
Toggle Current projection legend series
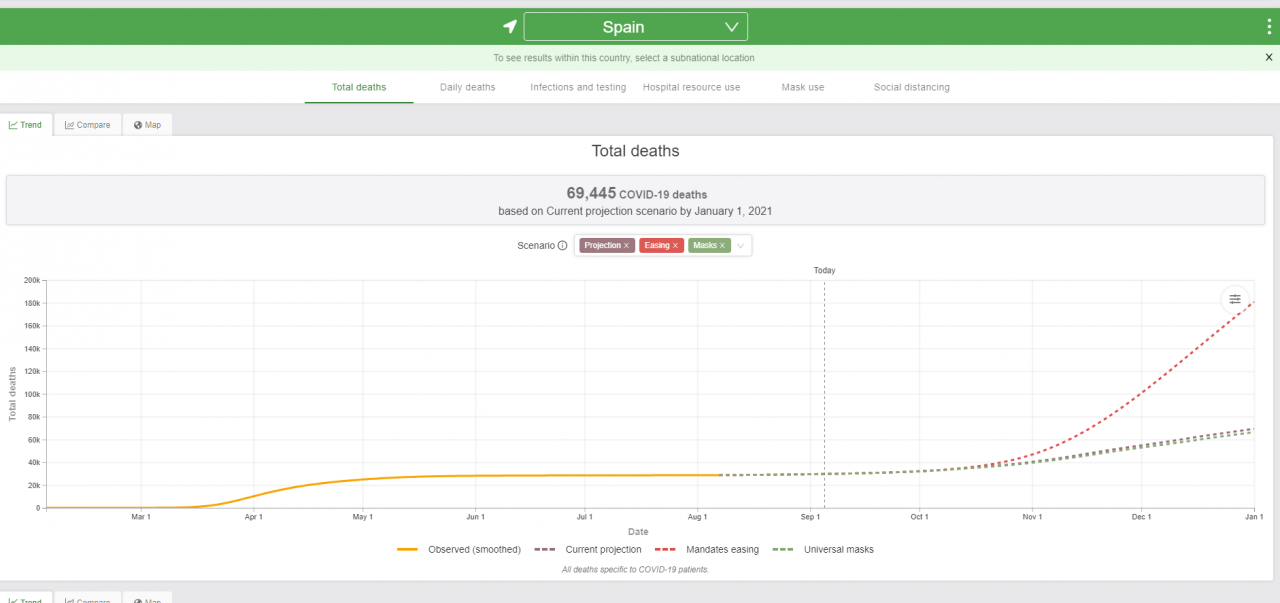click(588, 549)
